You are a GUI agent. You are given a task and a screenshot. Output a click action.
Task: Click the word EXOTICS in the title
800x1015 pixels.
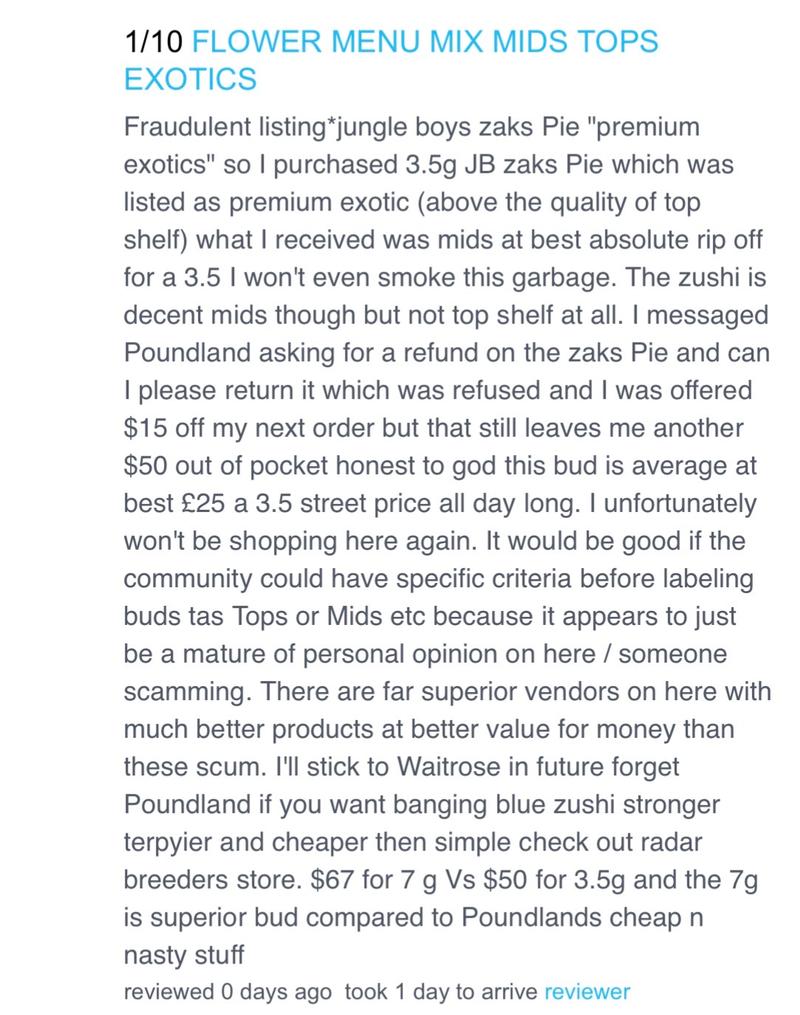click(189, 78)
